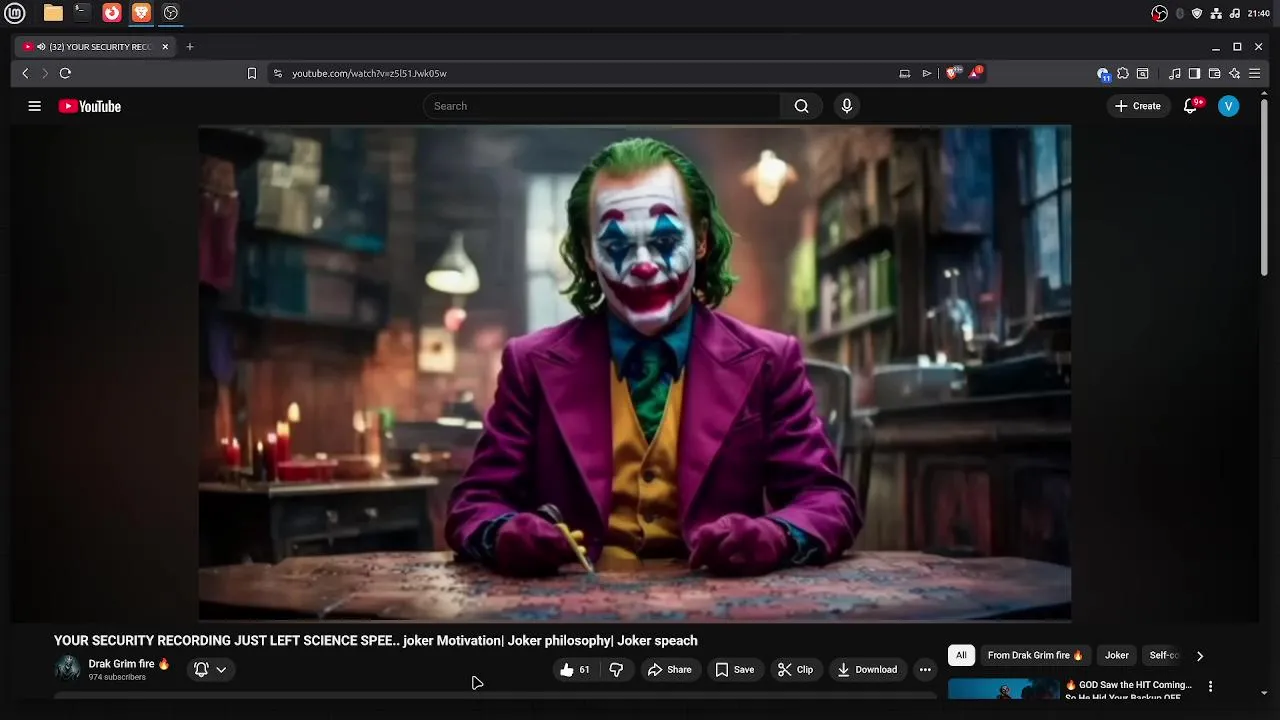Viewport: 1280px width, 720px height.
Task: Click the page vertical scrollbar
Action: point(1264,185)
